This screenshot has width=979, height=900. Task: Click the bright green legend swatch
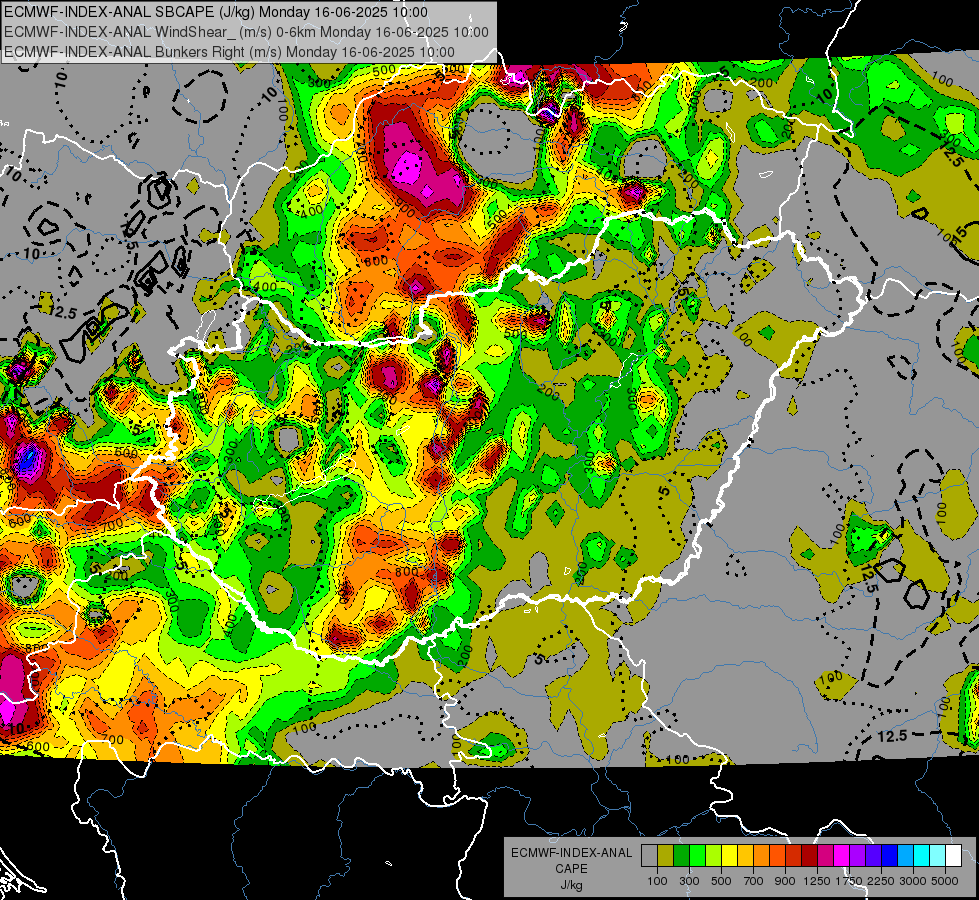[x=697, y=856]
